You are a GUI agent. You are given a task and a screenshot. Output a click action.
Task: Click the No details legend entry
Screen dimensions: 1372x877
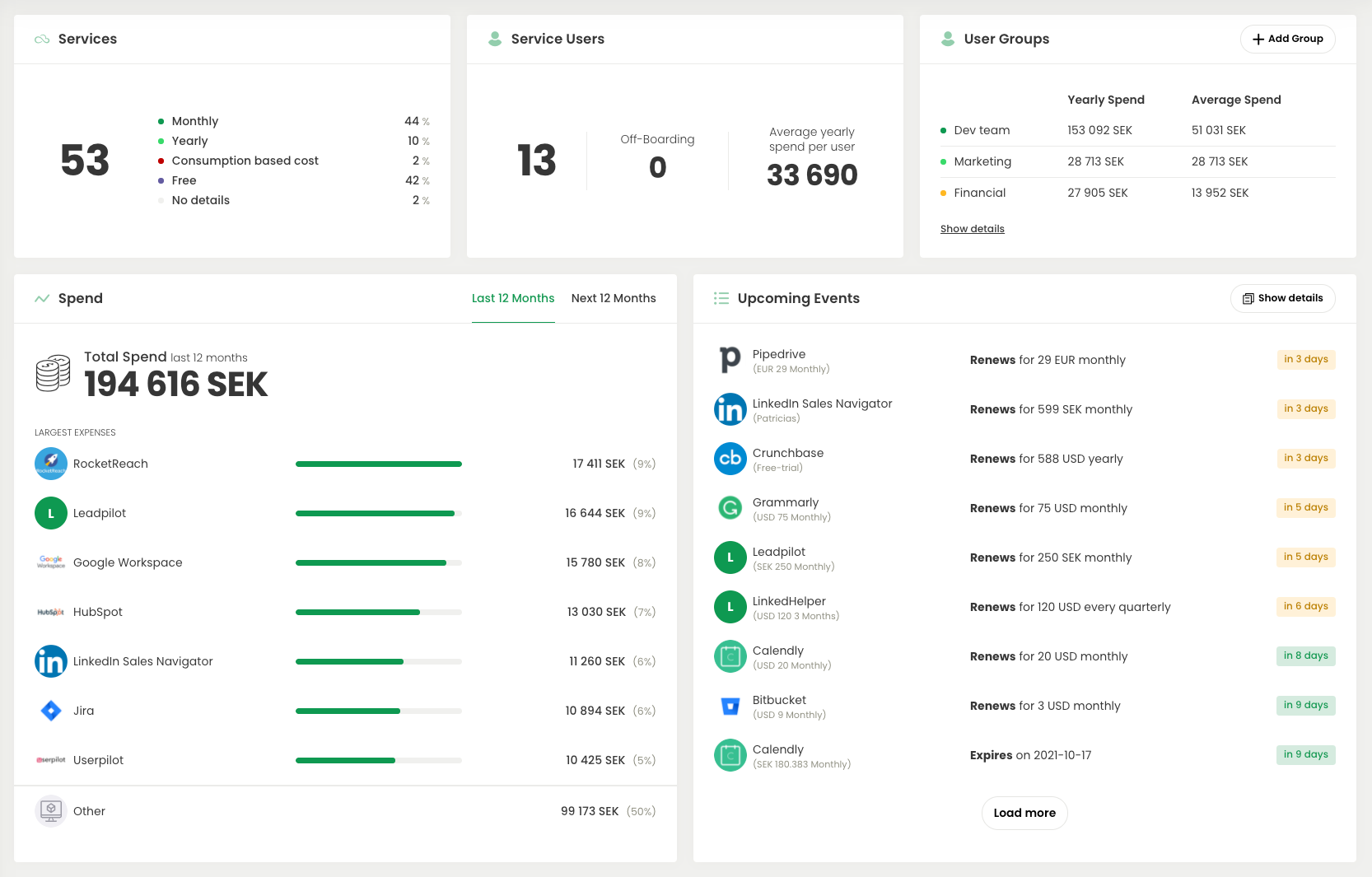(294, 200)
